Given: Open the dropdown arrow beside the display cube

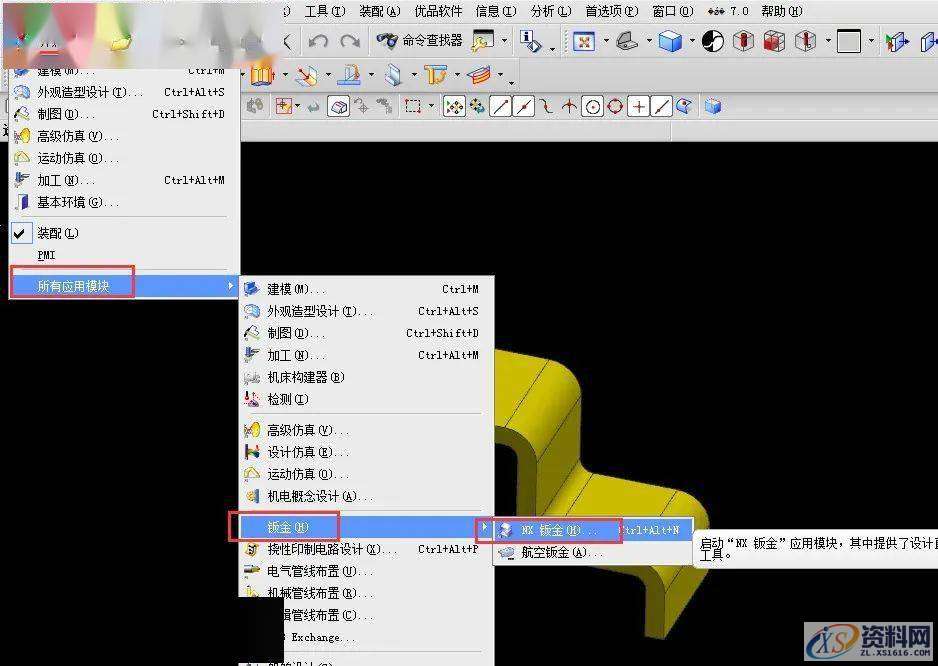Looking at the screenshot, I should 691,42.
